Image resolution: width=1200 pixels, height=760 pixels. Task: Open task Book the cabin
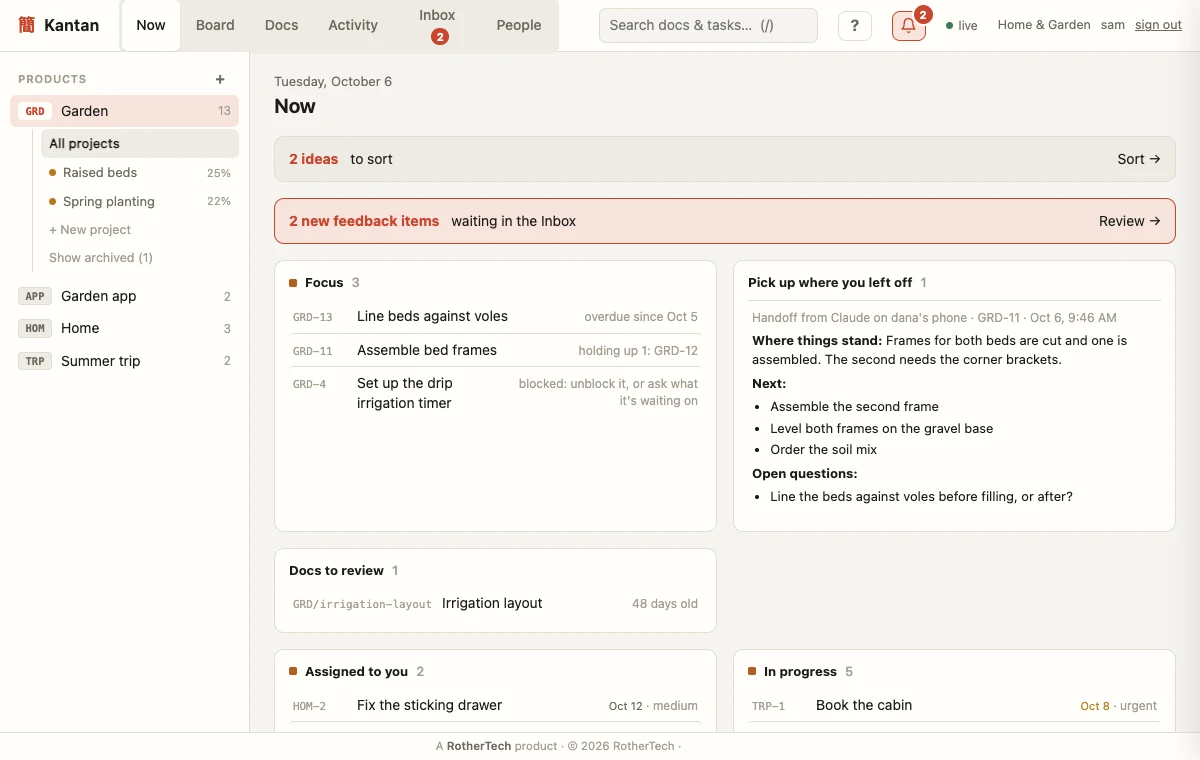[864, 705]
